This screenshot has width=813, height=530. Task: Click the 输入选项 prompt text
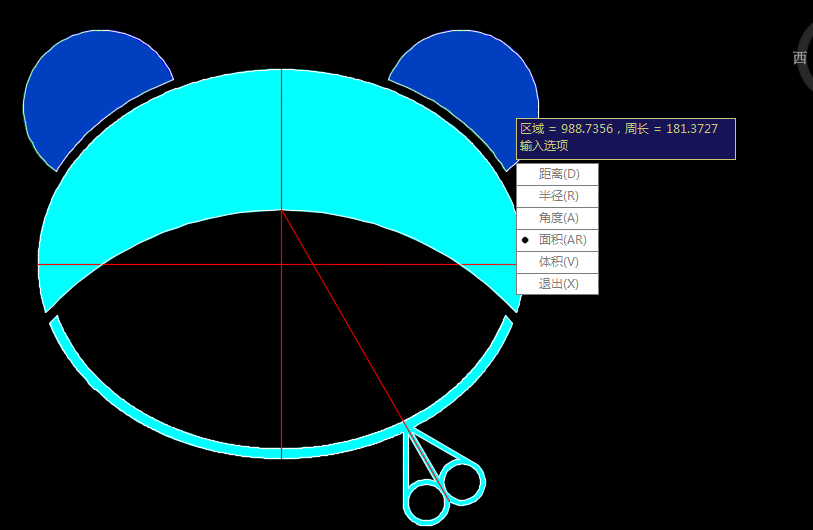pos(544,146)
